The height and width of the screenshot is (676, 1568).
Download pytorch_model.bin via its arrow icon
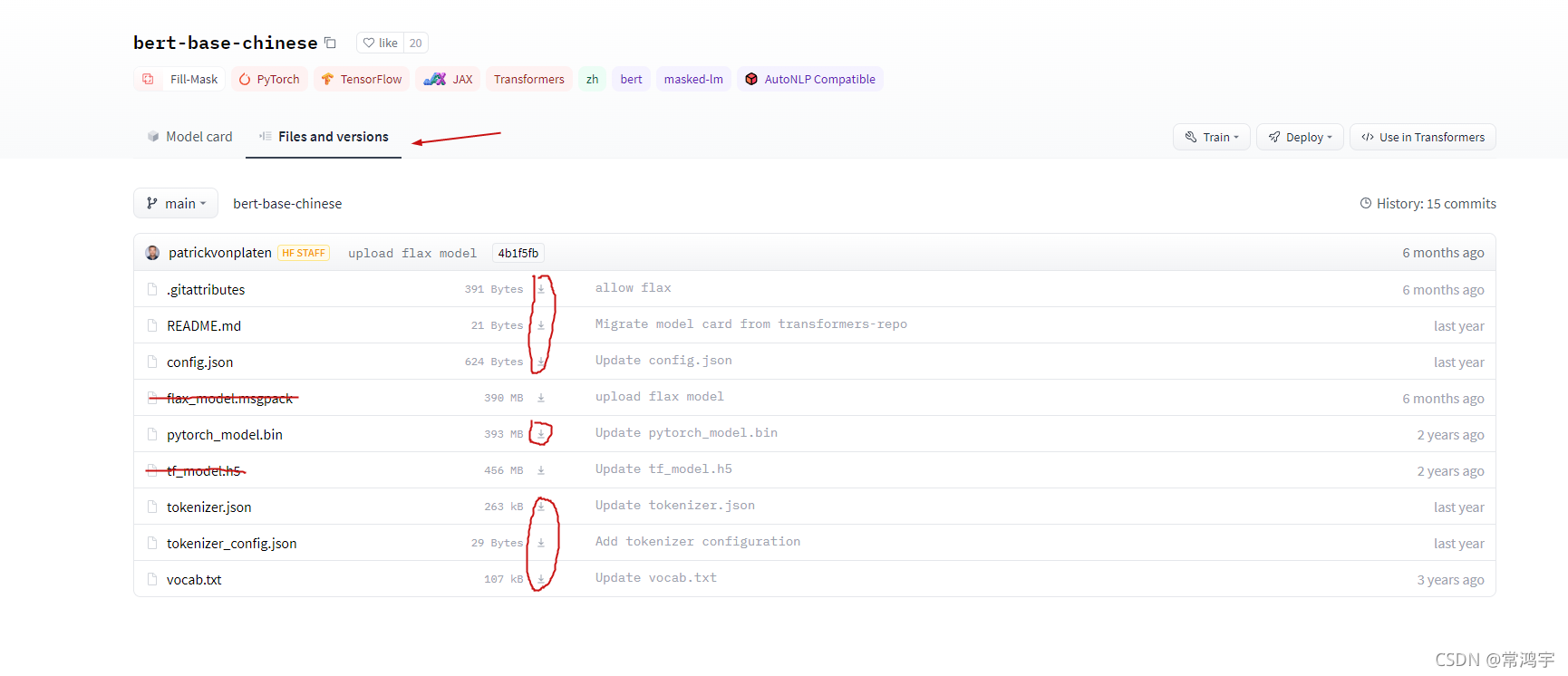click(x=541, y=434)
